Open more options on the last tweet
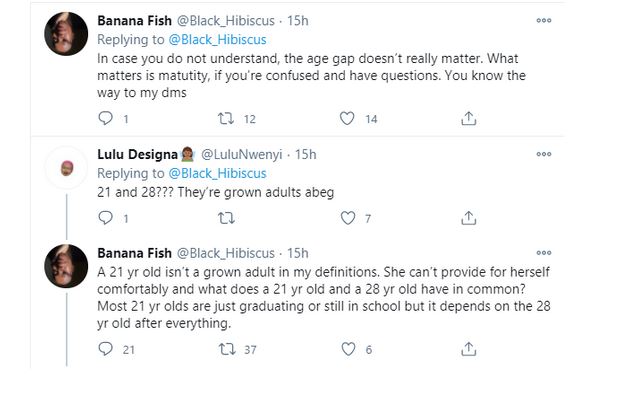This screenshot has width=643, height=409. point(543,252)
